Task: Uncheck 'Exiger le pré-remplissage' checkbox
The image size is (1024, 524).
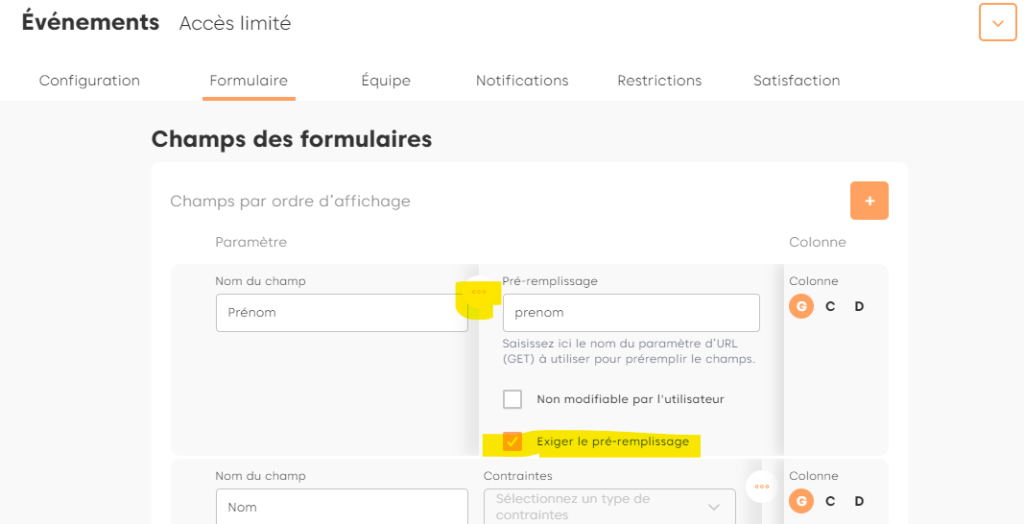Action: point(513,441)
